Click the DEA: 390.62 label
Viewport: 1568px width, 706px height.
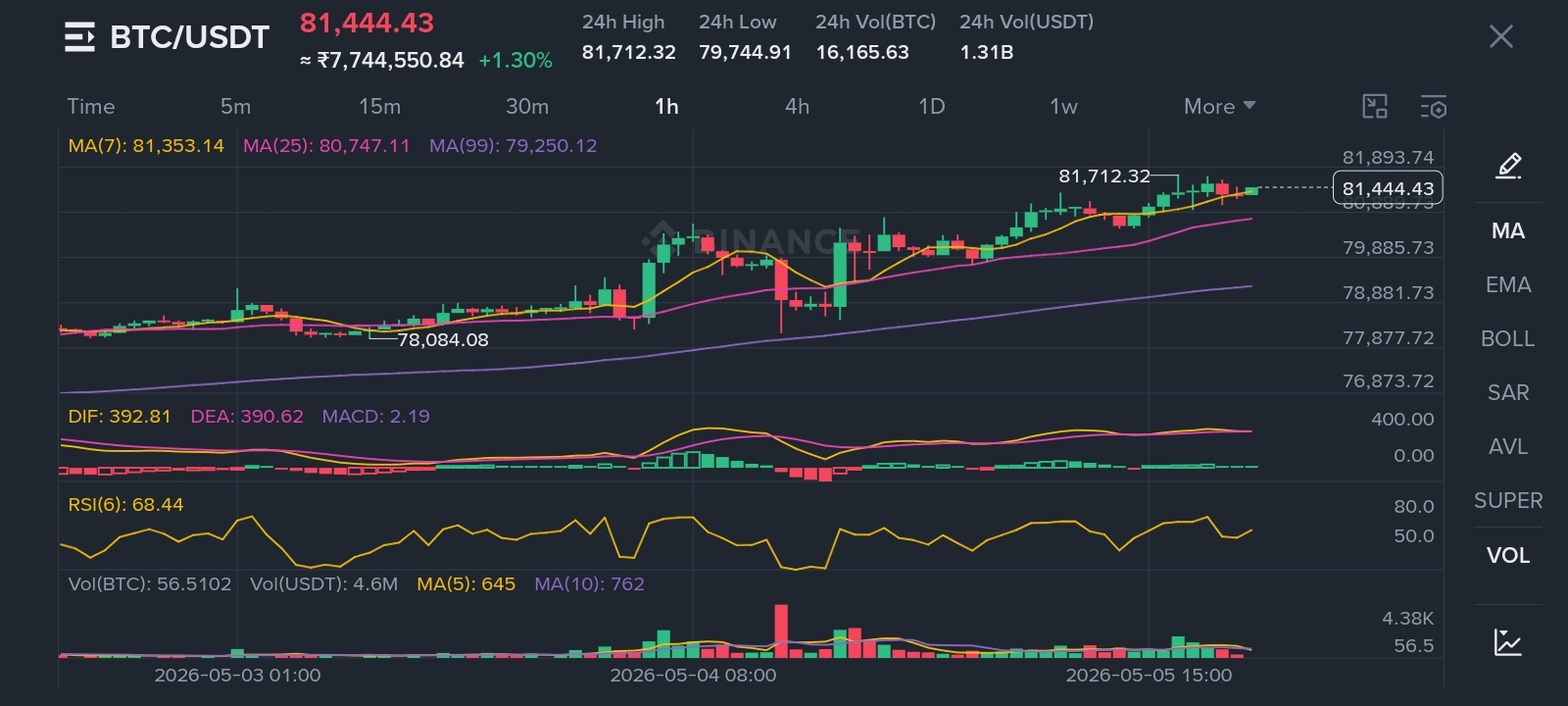247,416
